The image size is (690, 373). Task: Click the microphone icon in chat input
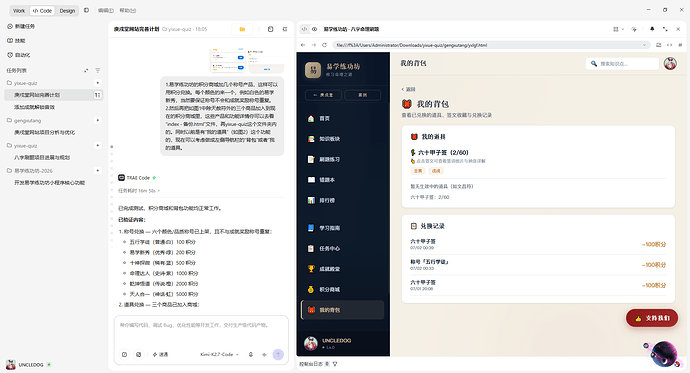point(251,355)
